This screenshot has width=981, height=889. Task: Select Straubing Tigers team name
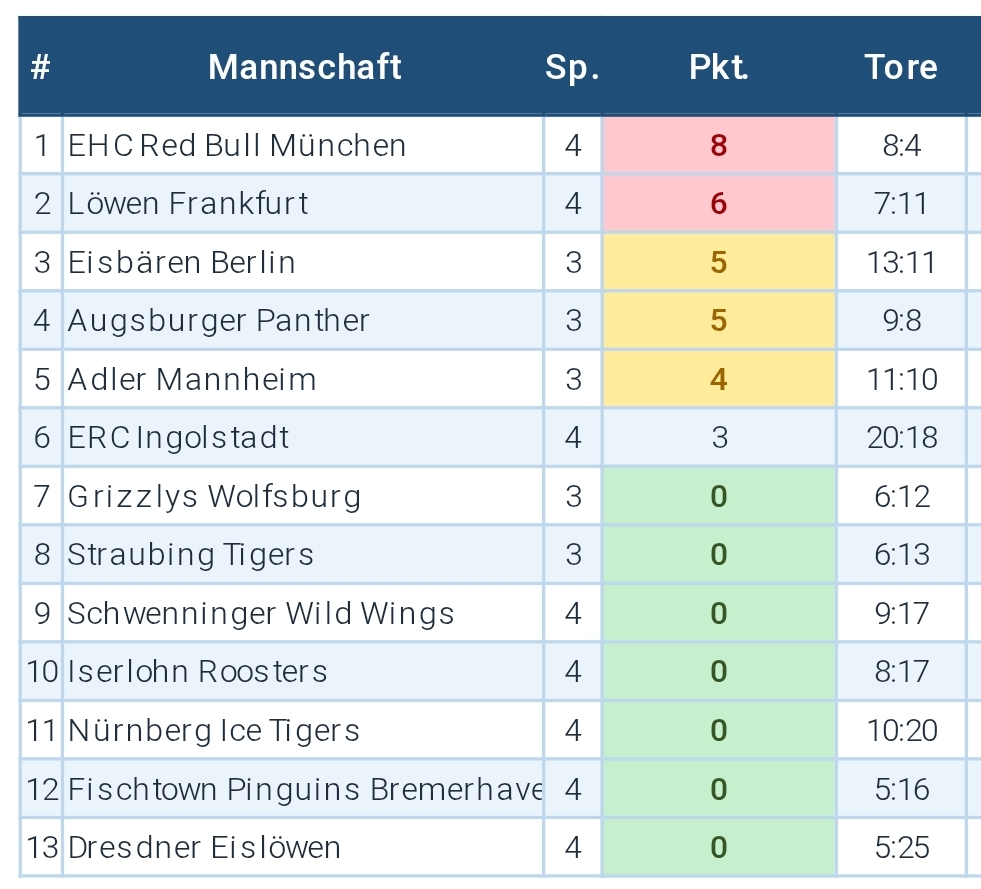pos(191,555)
